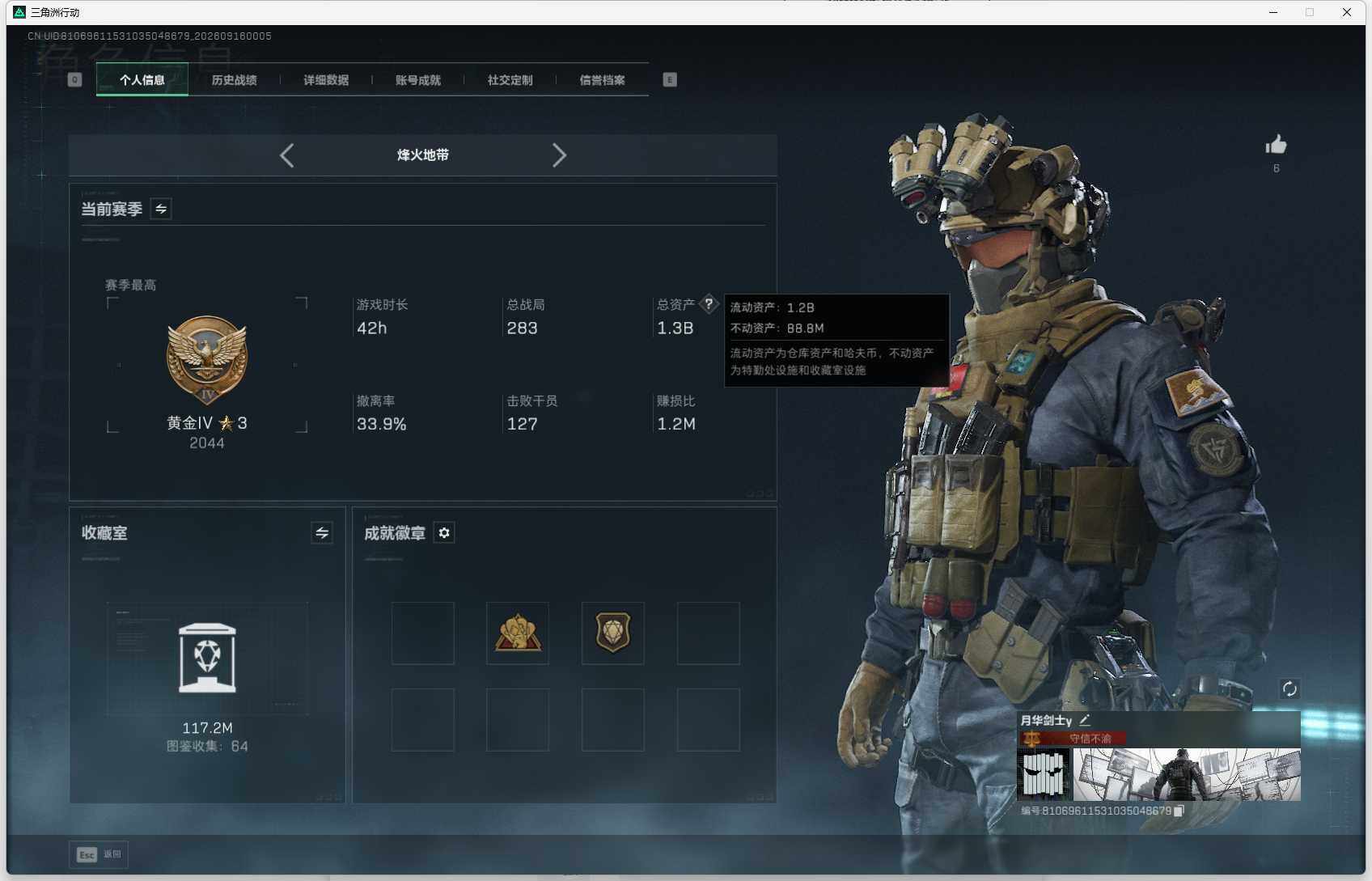Click the 击败干员 value 127
Screen dimensions: 1372x881
point(522,424)
